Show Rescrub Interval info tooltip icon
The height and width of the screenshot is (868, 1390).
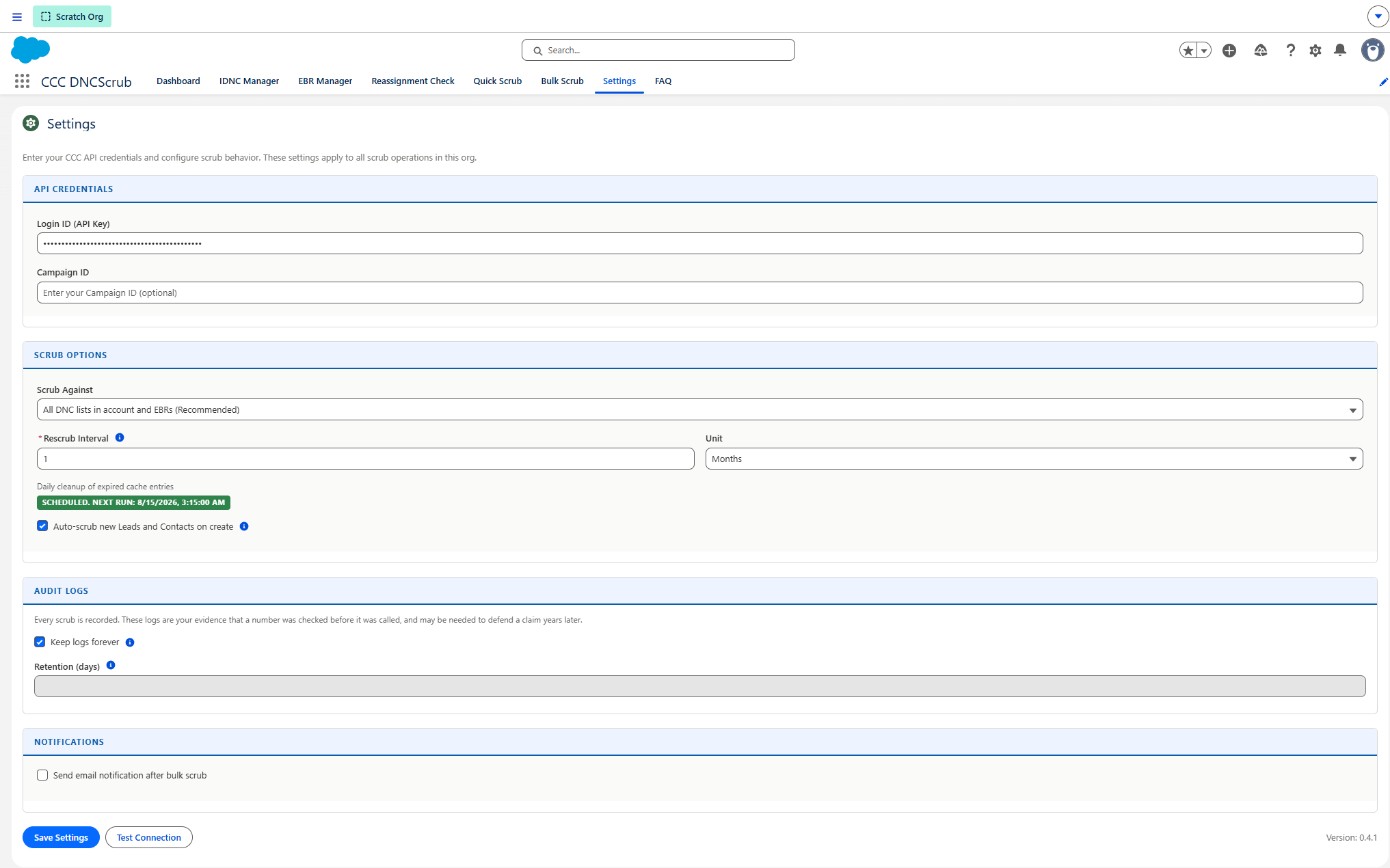point(120,437)
